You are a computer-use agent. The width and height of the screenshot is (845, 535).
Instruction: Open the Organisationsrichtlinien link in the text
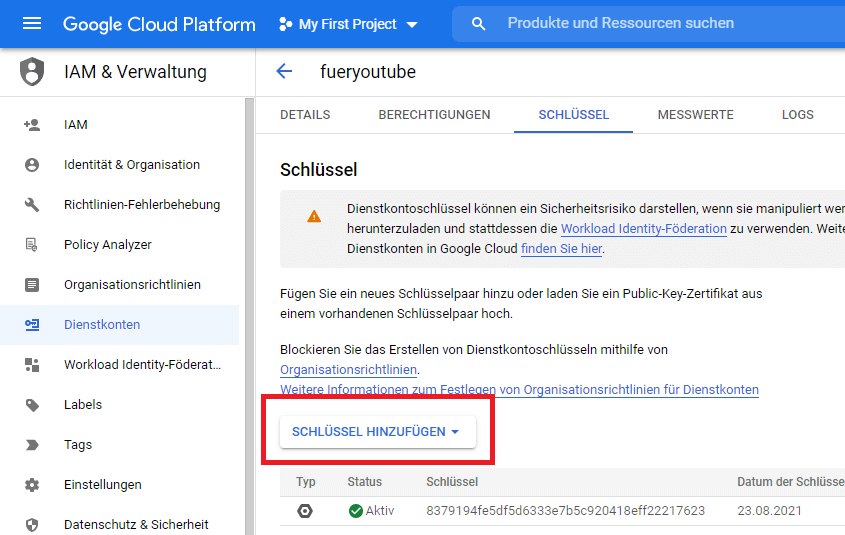pyautogui.click(x=348, y=370)
